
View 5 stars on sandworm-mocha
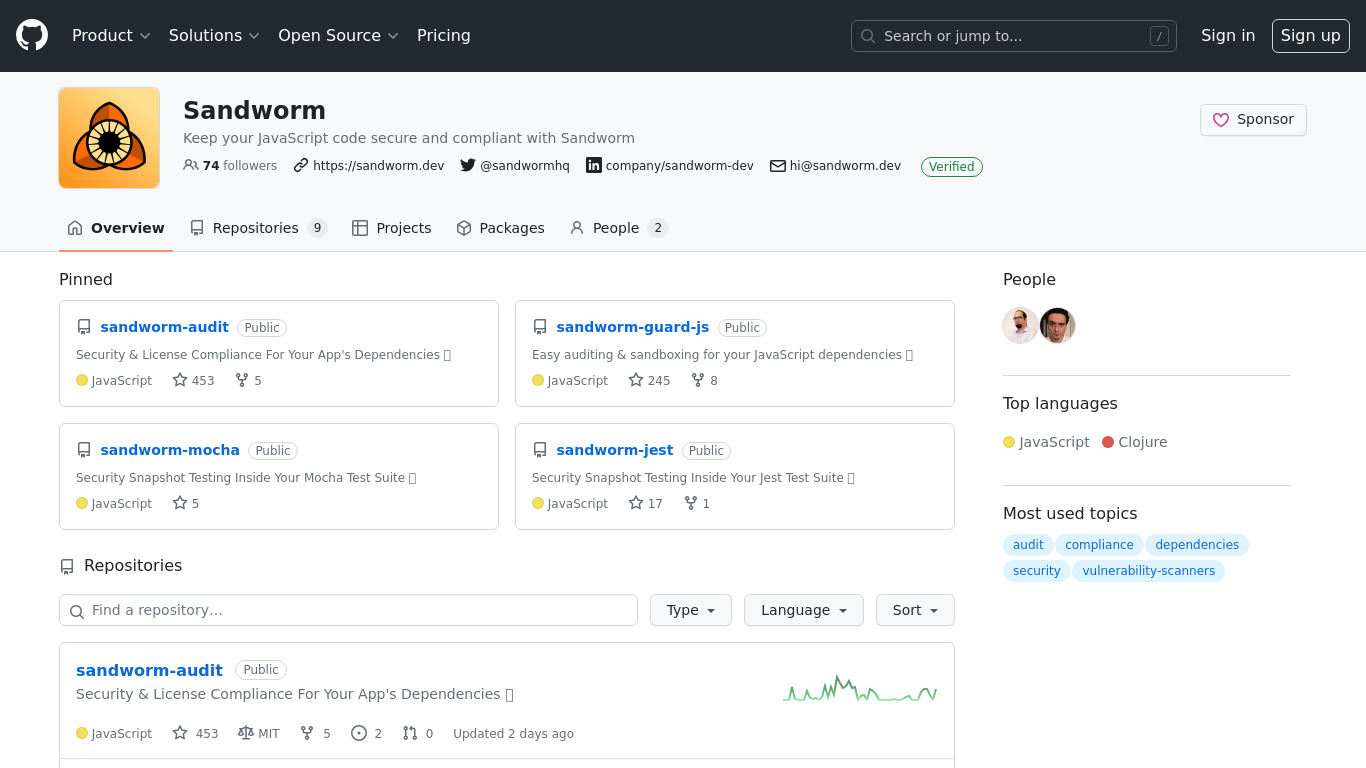[186, 503]
